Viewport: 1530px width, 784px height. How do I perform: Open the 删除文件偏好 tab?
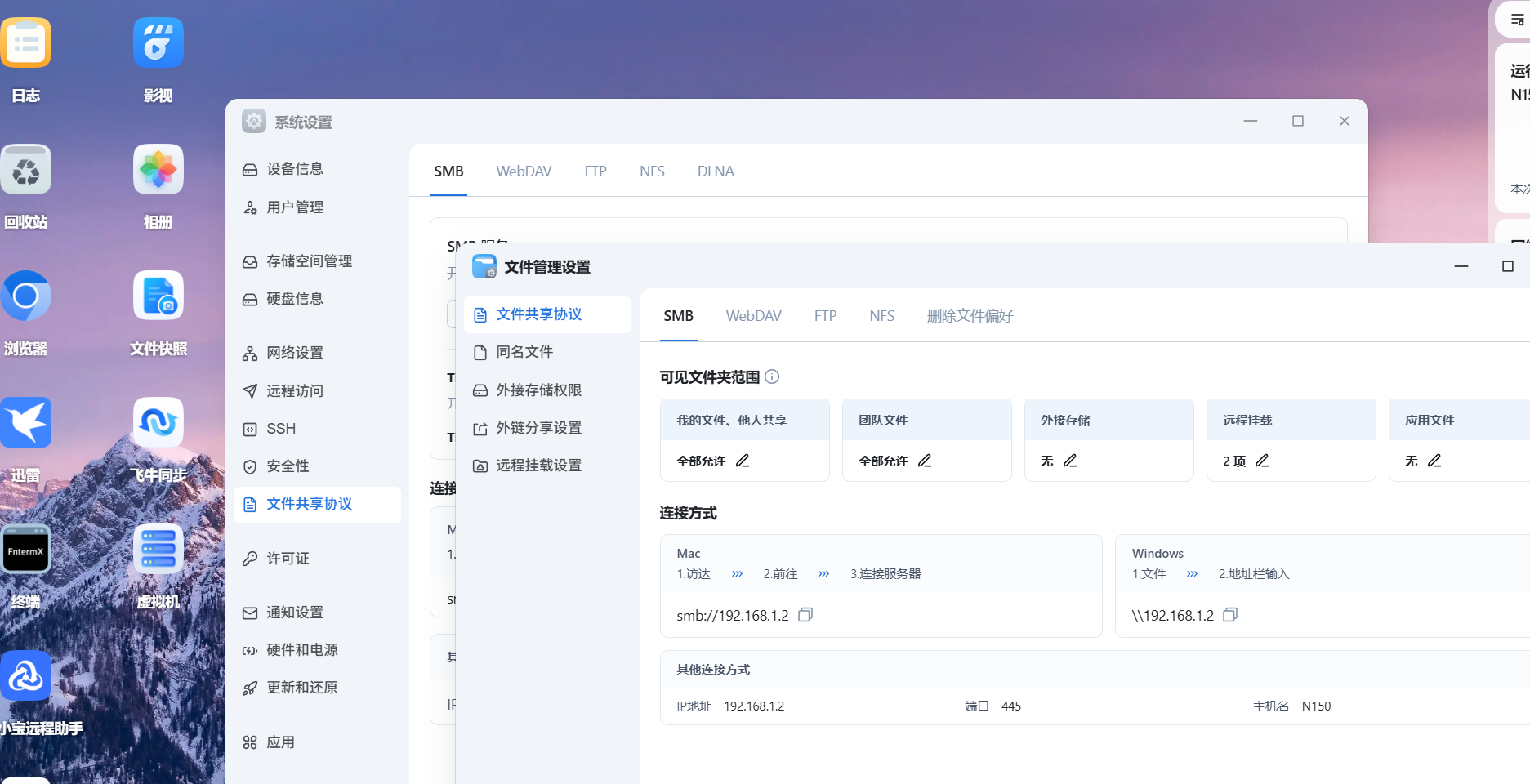(x=970, y=316)
